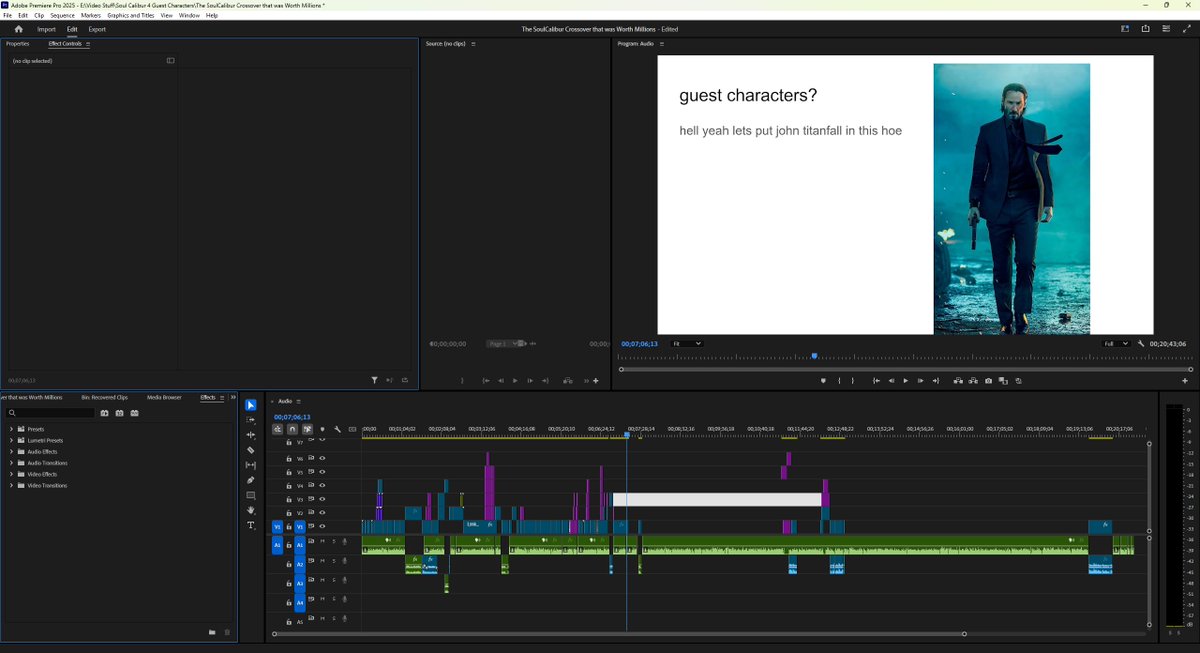Click the Import button at the top
The width and height of the screenshot is (1200, 653).
click(x=44, y=28)
